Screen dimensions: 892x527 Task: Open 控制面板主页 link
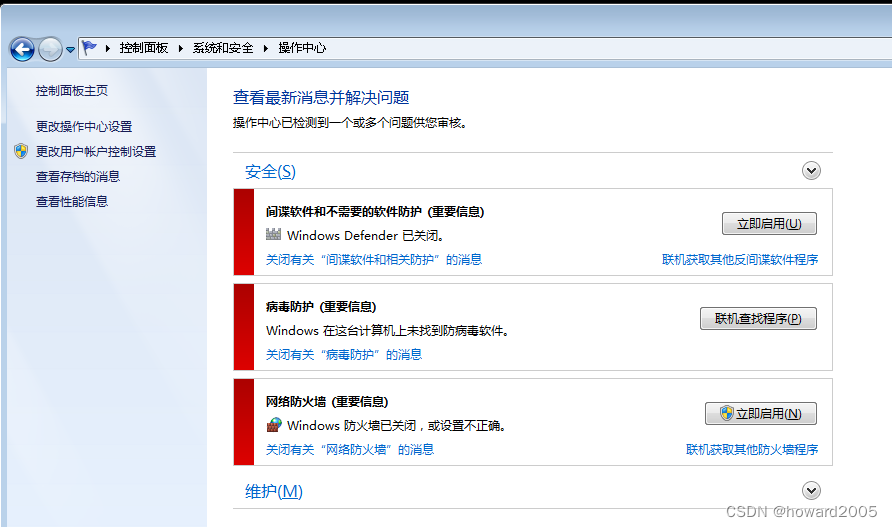pos(72,90)
